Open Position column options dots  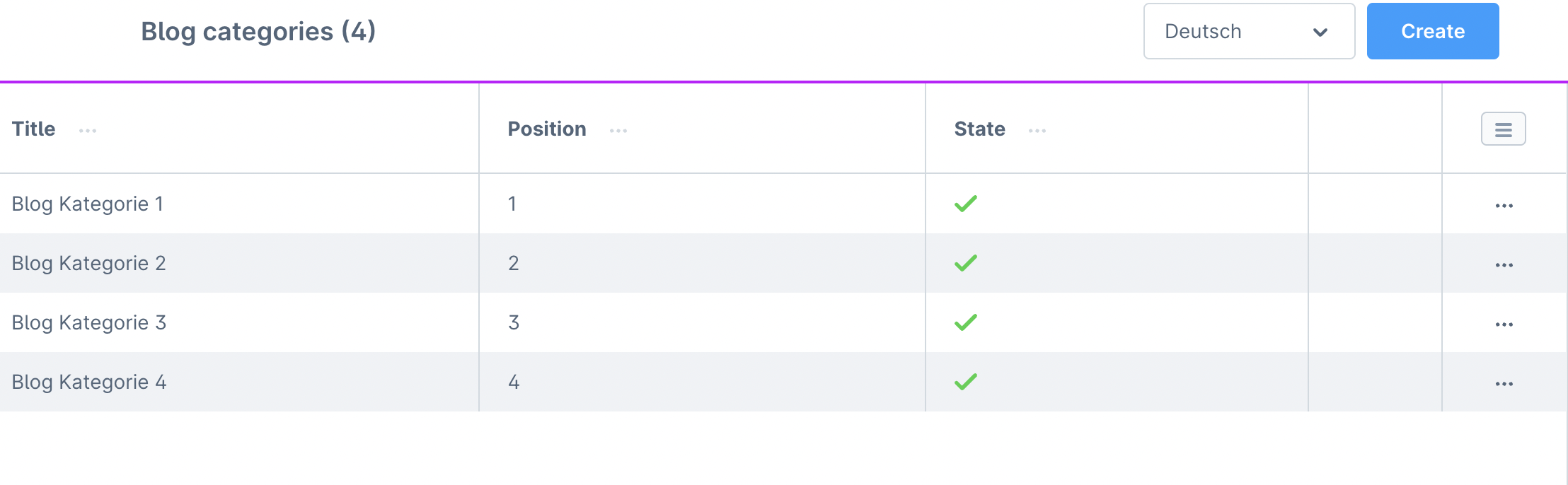click(x=618, y=131)
